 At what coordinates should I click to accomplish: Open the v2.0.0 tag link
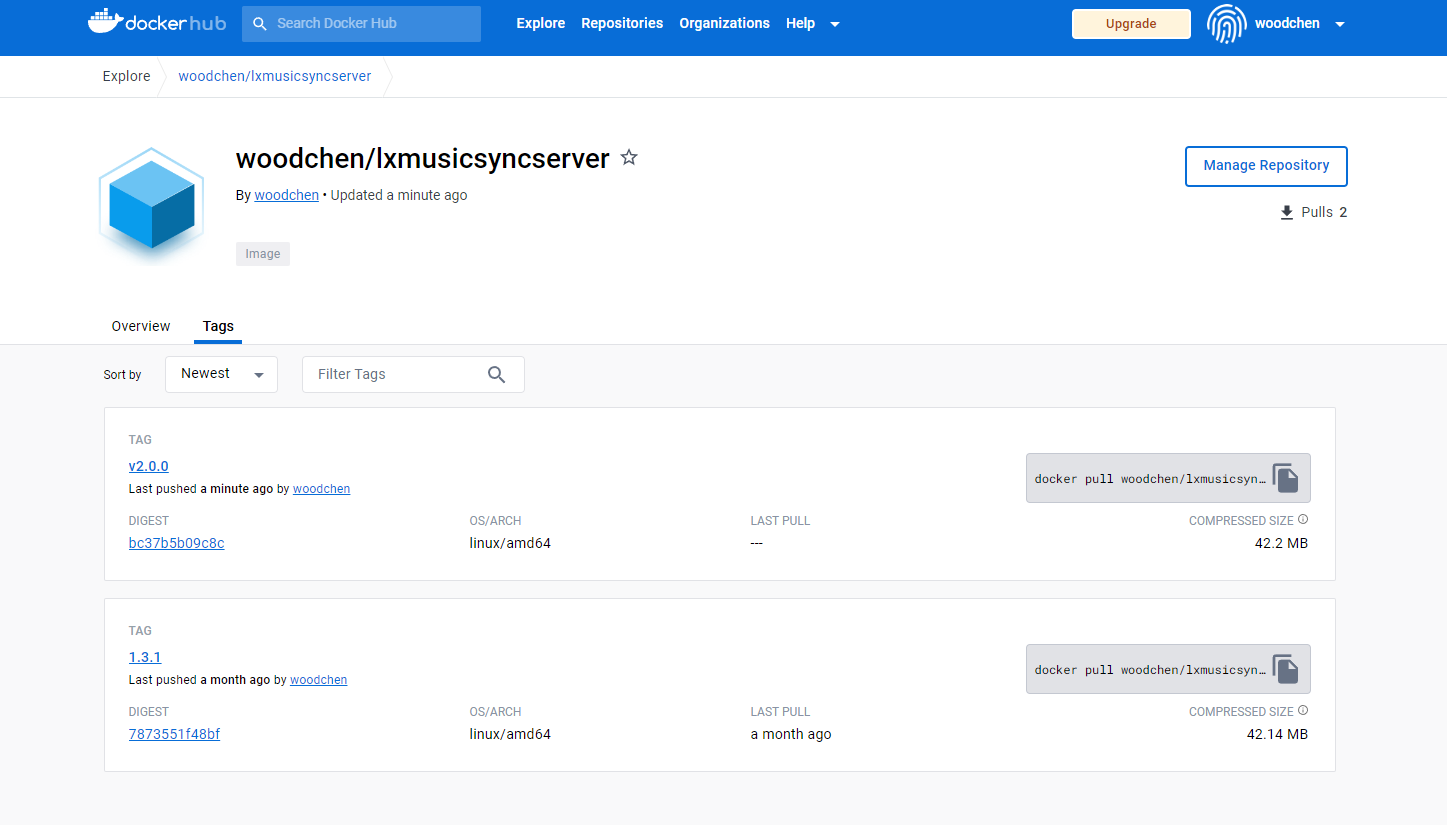coord(149,466)
